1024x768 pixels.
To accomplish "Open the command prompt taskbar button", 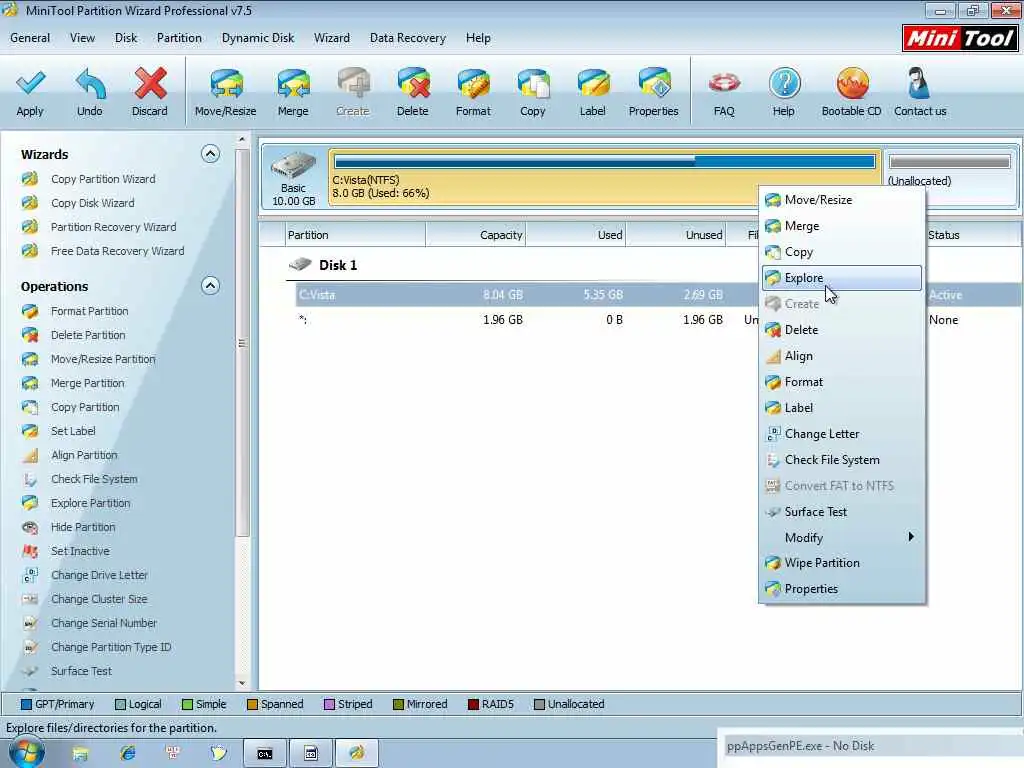I will pos(264,754).
